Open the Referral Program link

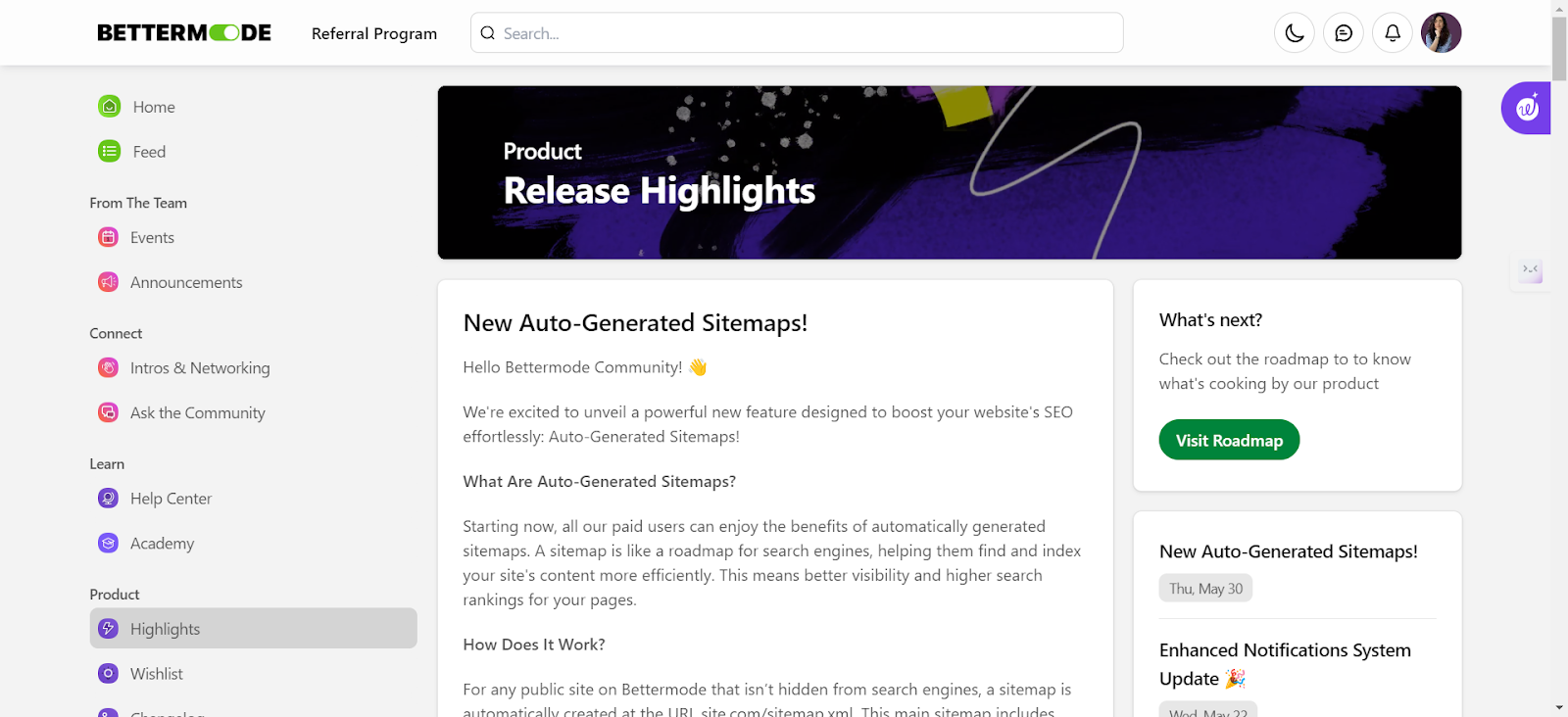click(374, 33)
